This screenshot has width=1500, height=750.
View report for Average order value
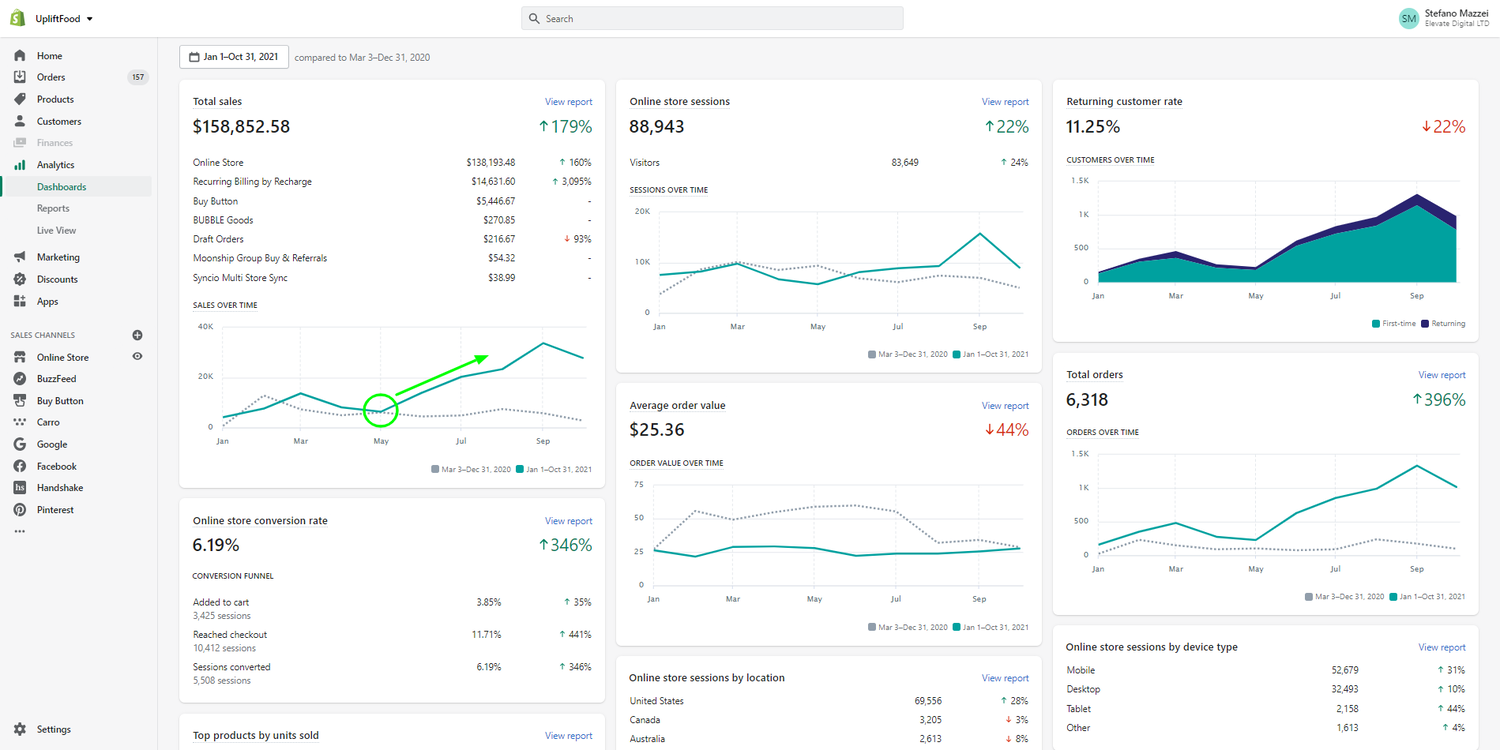[1005, 406]
